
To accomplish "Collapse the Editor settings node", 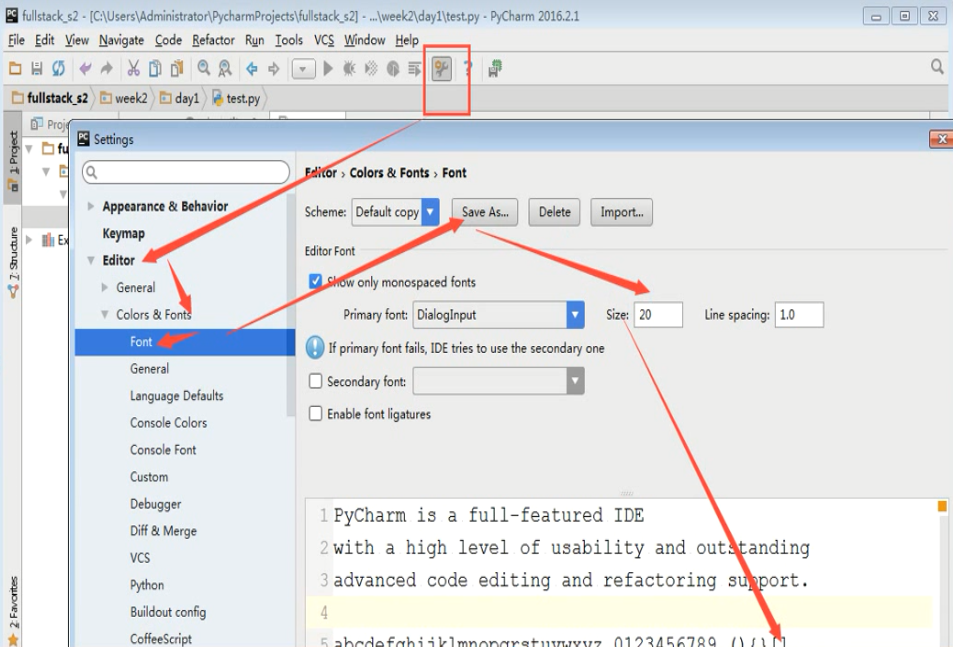I will [x=91, y=260].
